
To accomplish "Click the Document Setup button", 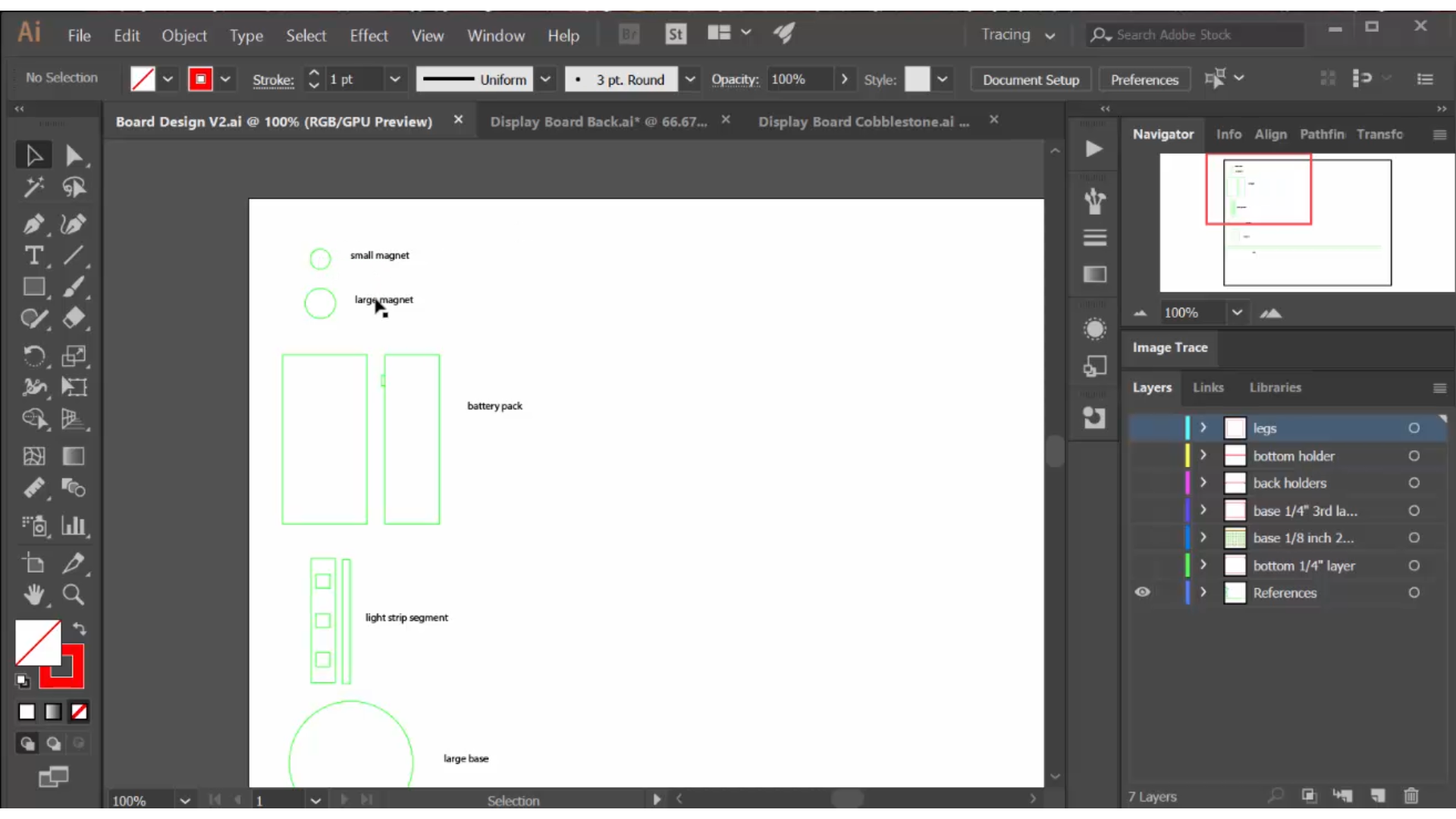I will (x=1031, y=80).
